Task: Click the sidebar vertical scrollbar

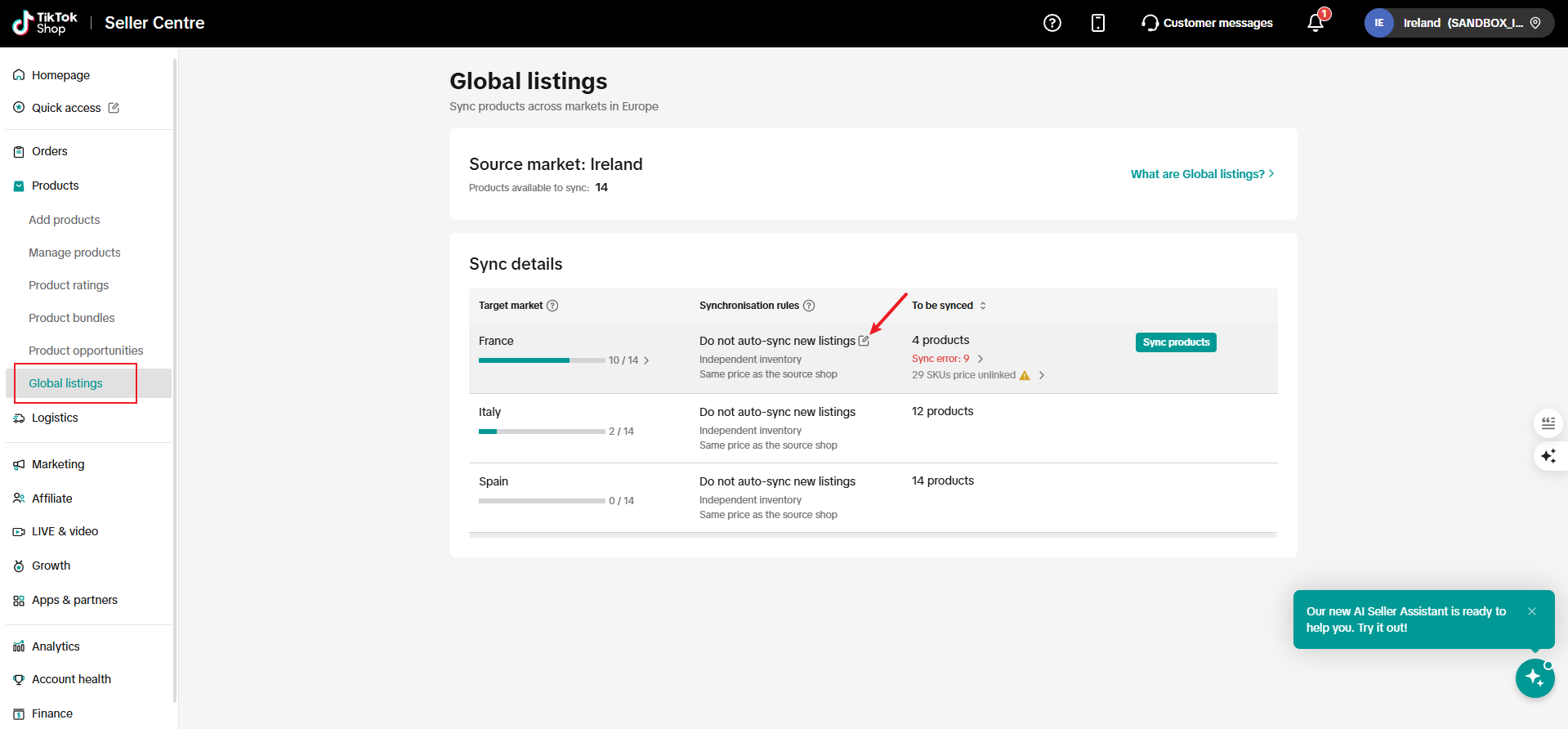Action: (x=175, y=380)
